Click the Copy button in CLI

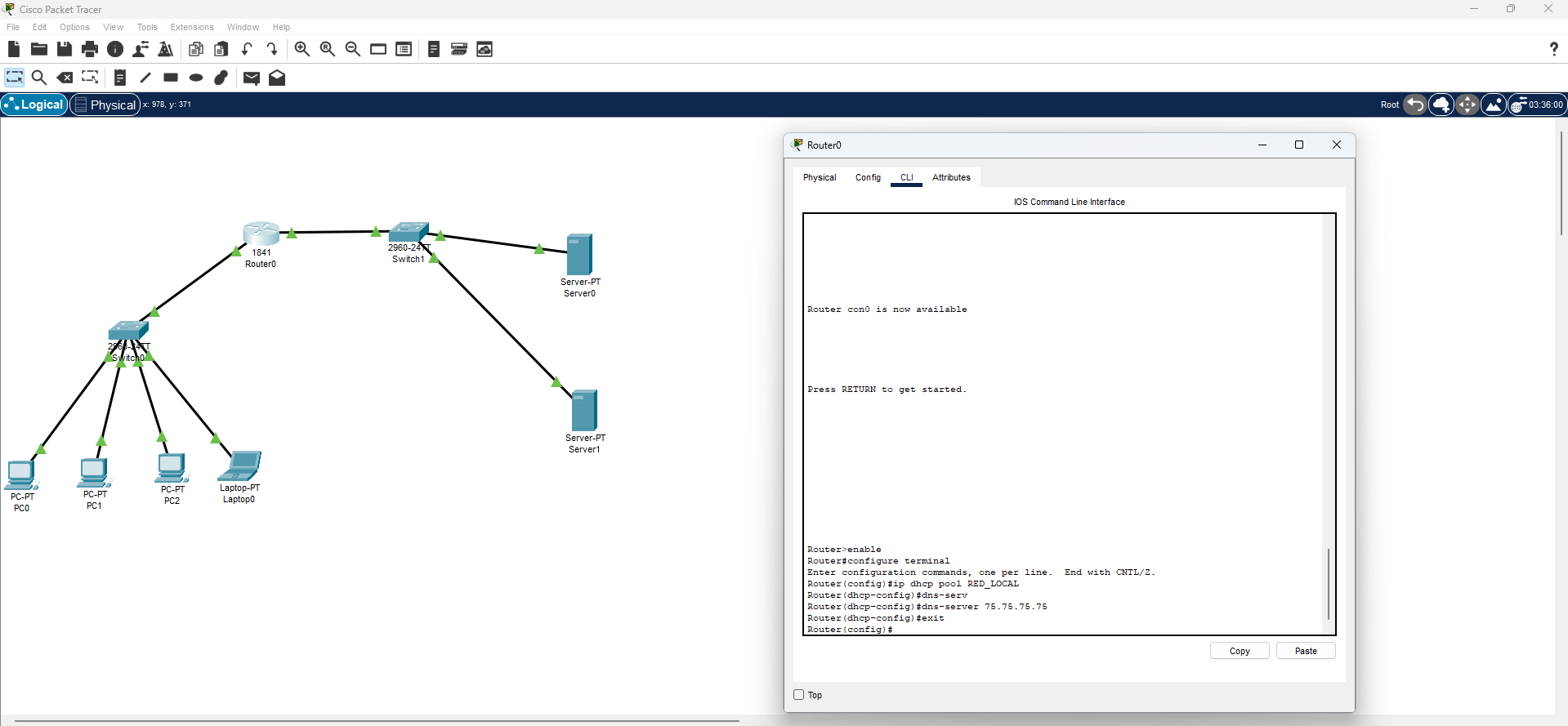(x=1240, y=651)
